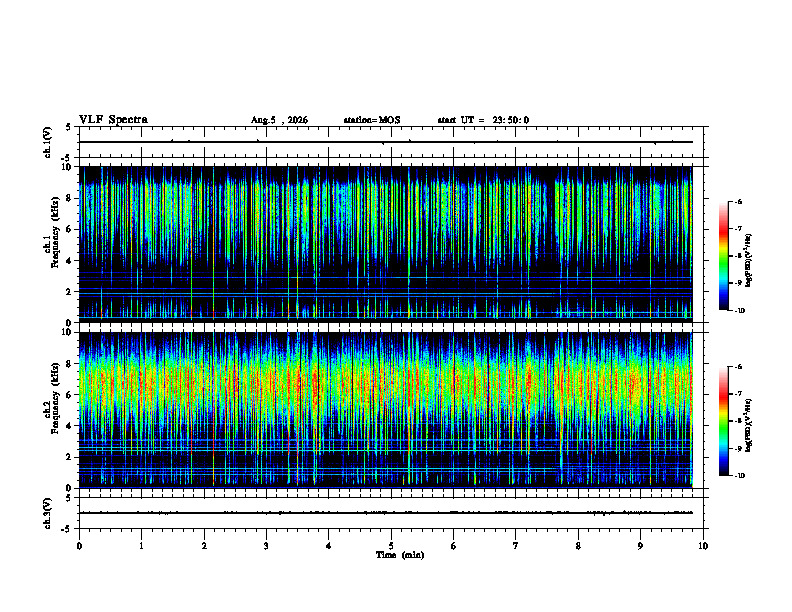Click the "-10" label on ch.2 colorbar
This screenshot has height=612, width=792.
tap(739, 476)
